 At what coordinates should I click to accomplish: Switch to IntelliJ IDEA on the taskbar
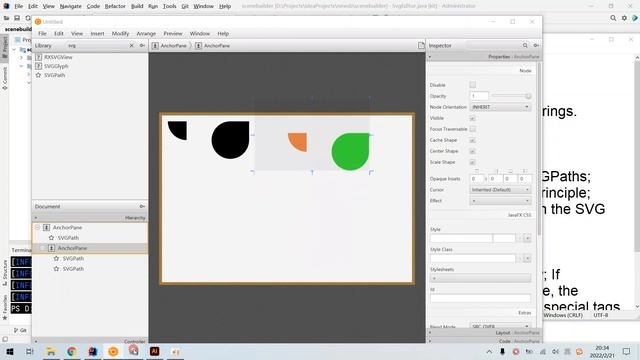click(x=93, y=351)
